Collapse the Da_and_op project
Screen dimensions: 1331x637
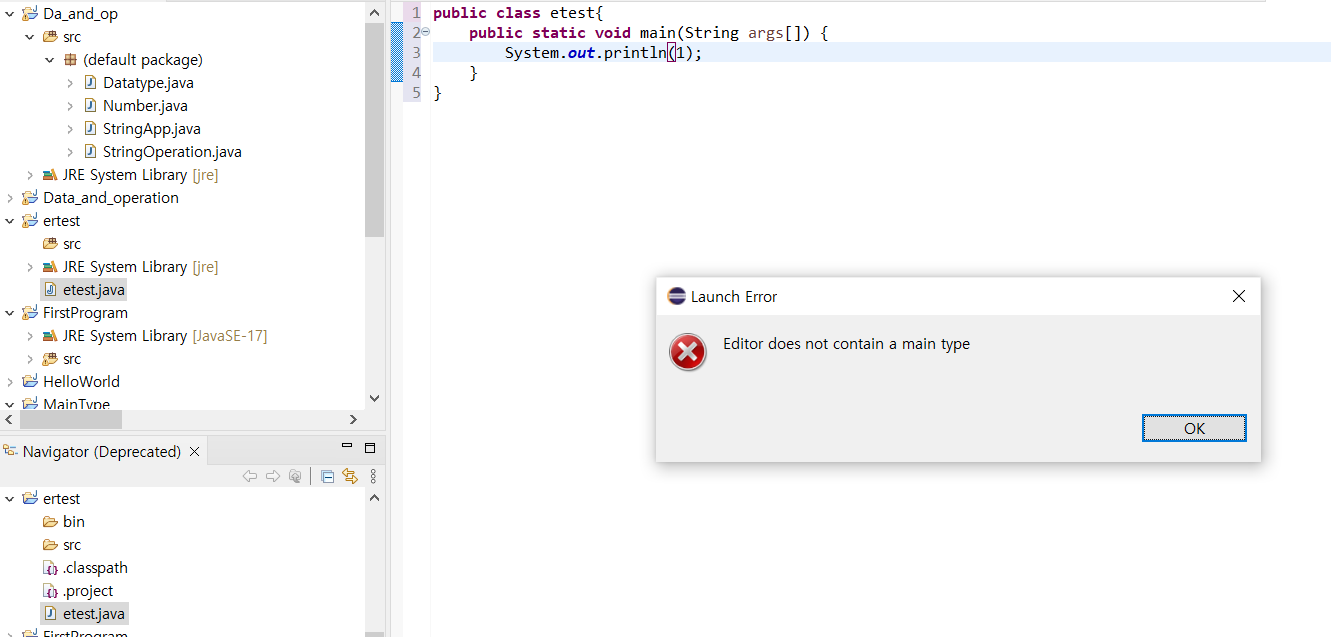(x=11, y=14)
